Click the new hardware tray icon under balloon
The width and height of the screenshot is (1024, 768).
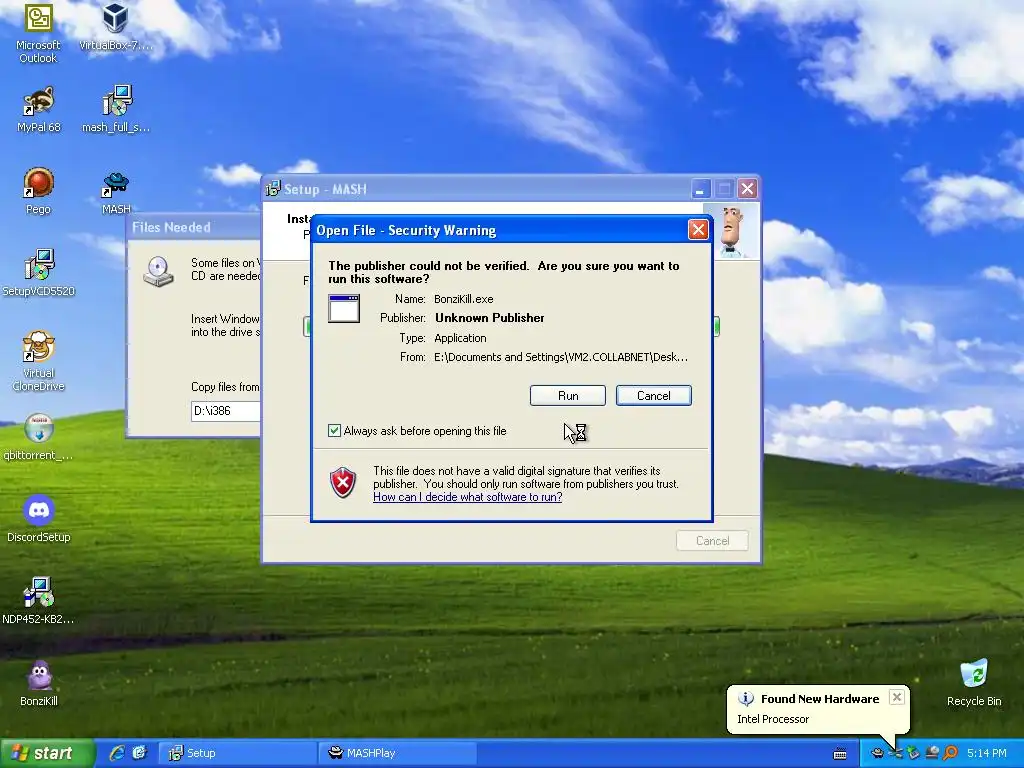[x=896, y=753]
